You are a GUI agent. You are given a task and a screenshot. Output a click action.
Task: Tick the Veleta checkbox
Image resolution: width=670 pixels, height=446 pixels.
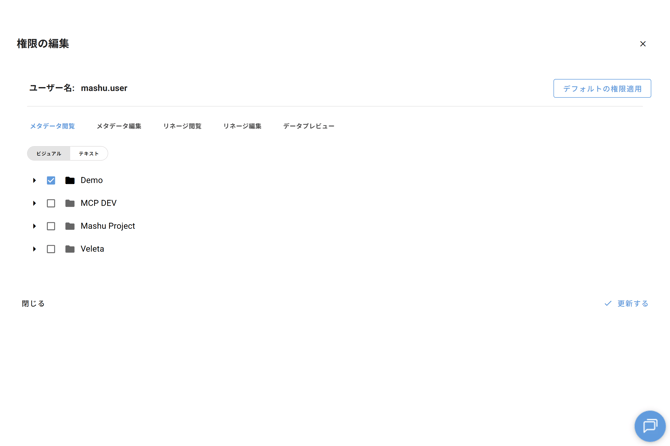pos(51,250)
